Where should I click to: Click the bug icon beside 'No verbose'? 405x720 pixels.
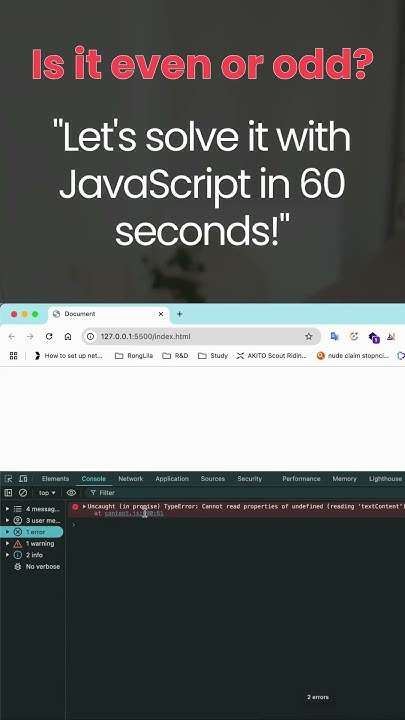(17, 567)
